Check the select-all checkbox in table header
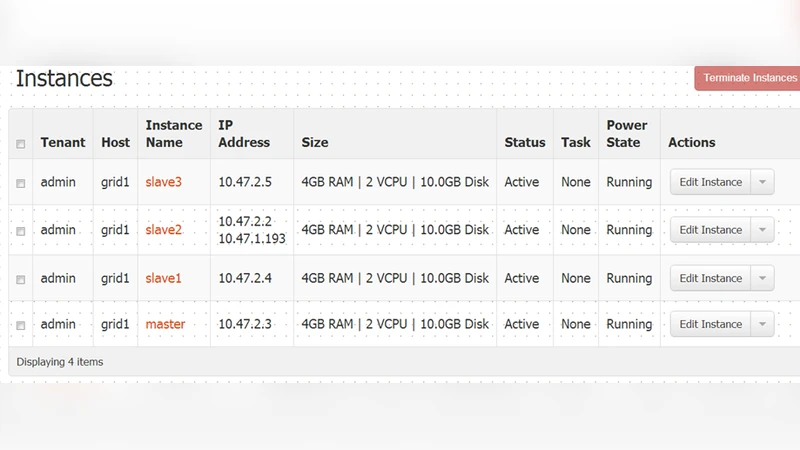 pyautogui.click(x=21, y=144)
